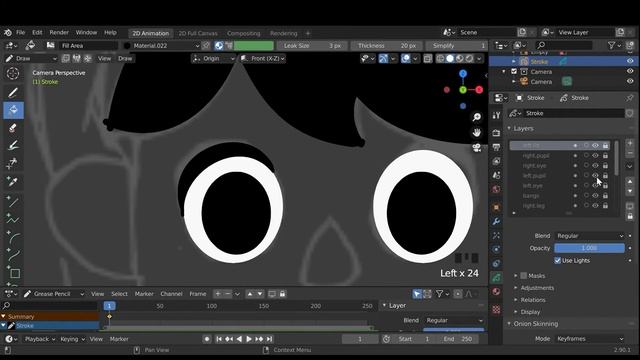Click the green fill color swatch
The height and width of the screenshot is (360, 640).
pos(253,46)
